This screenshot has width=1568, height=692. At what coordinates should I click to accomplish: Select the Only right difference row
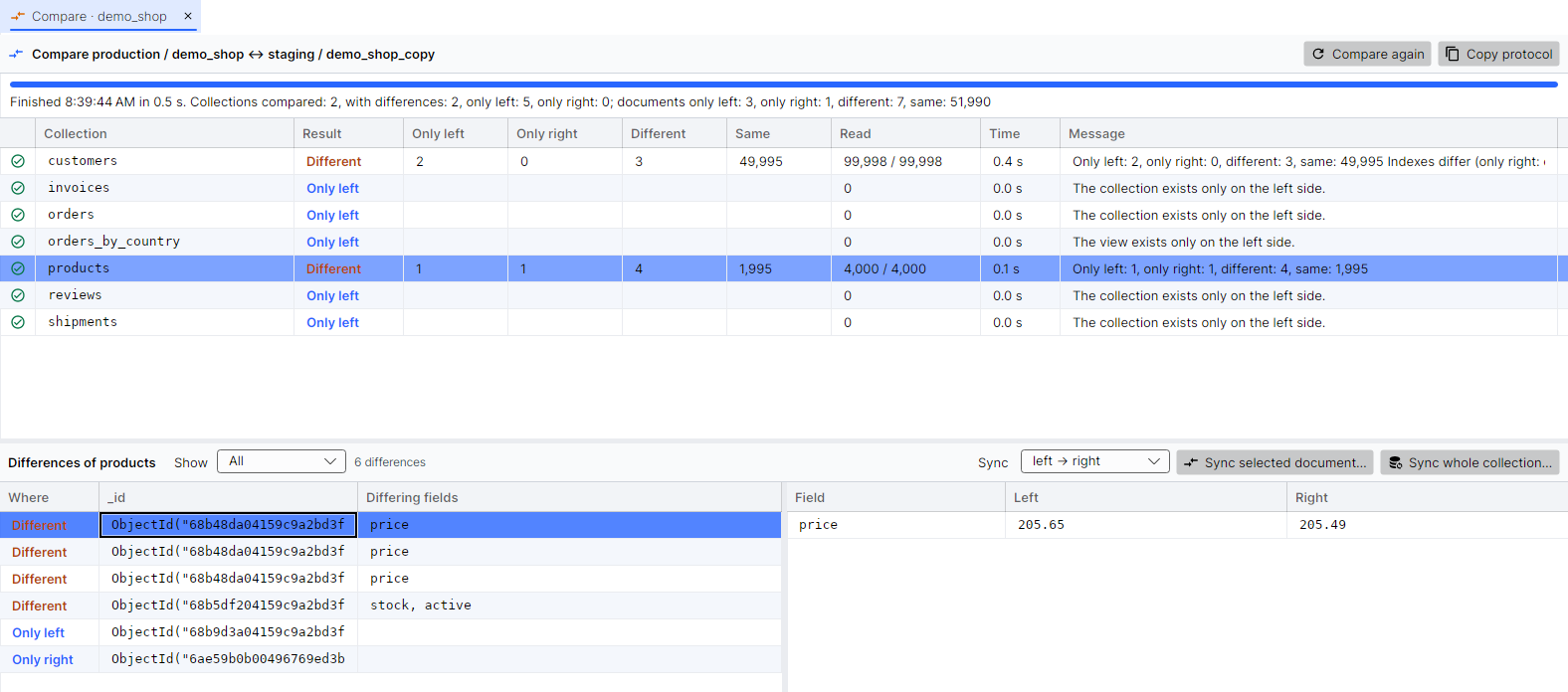coord(391,659)
